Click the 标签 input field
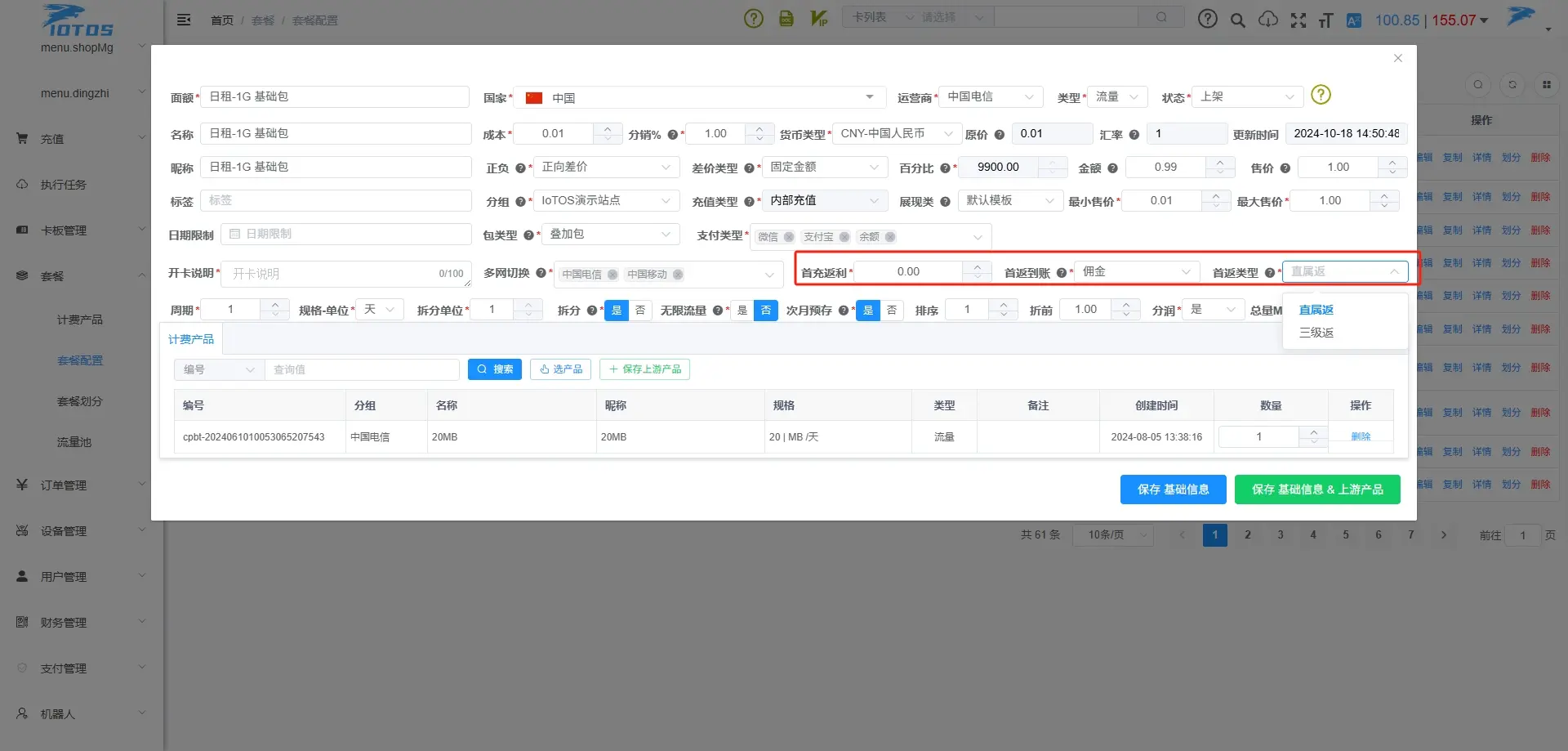The image size is (1568, 751). click(336, 200)
